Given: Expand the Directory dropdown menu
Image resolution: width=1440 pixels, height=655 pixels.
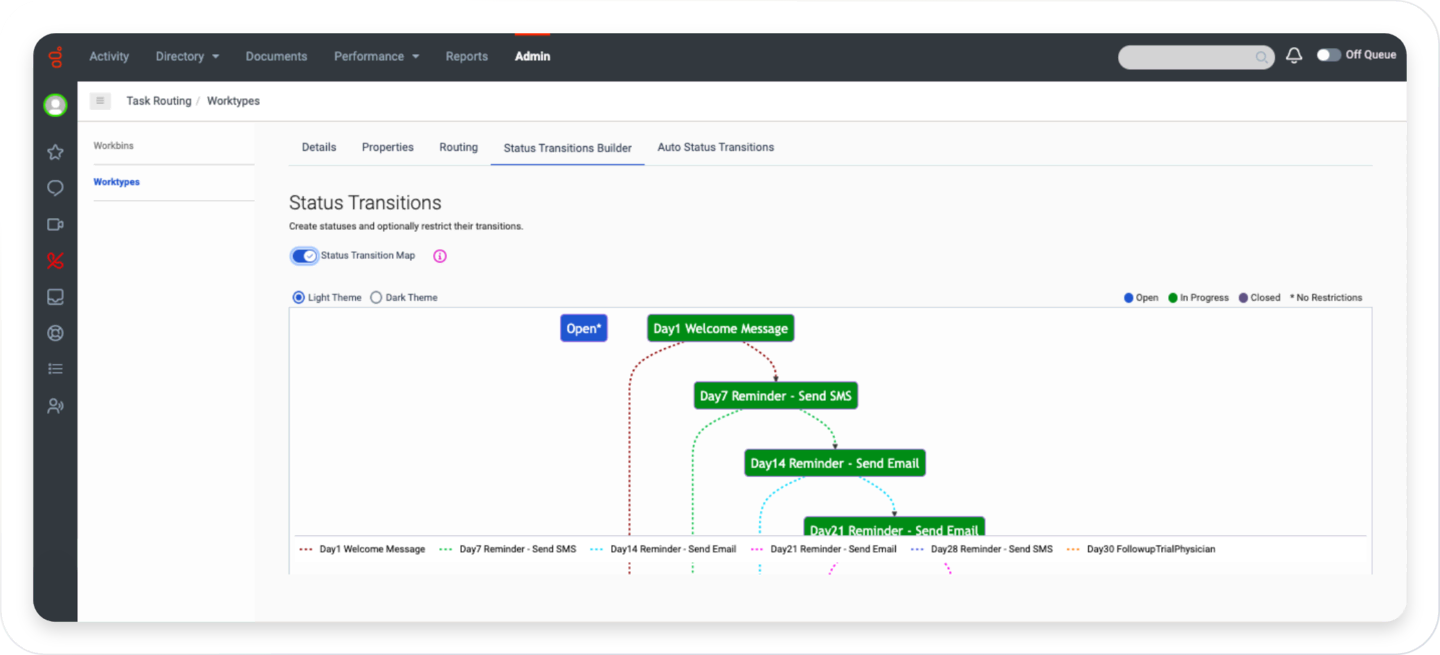Looking at the screenshot, I should click(187, 57).
